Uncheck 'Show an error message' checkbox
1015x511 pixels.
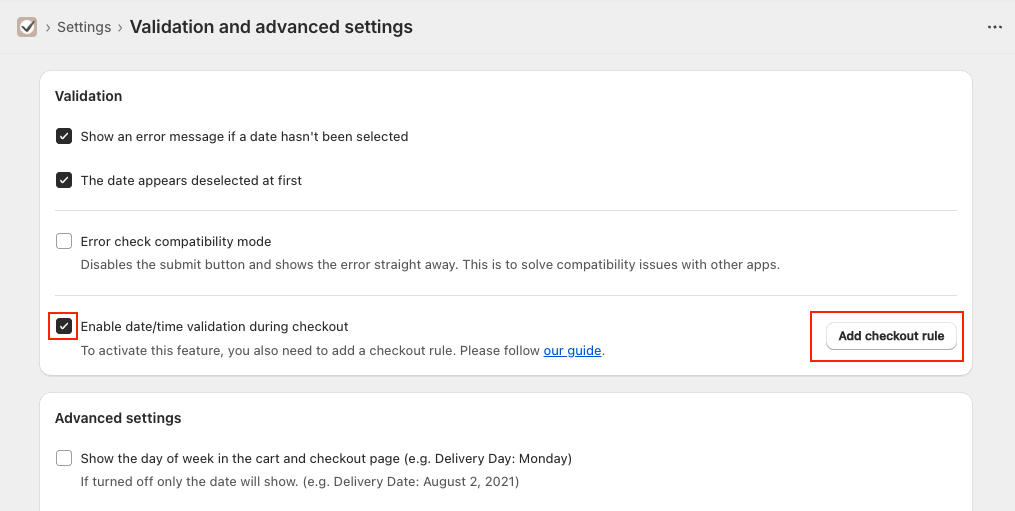64,137
